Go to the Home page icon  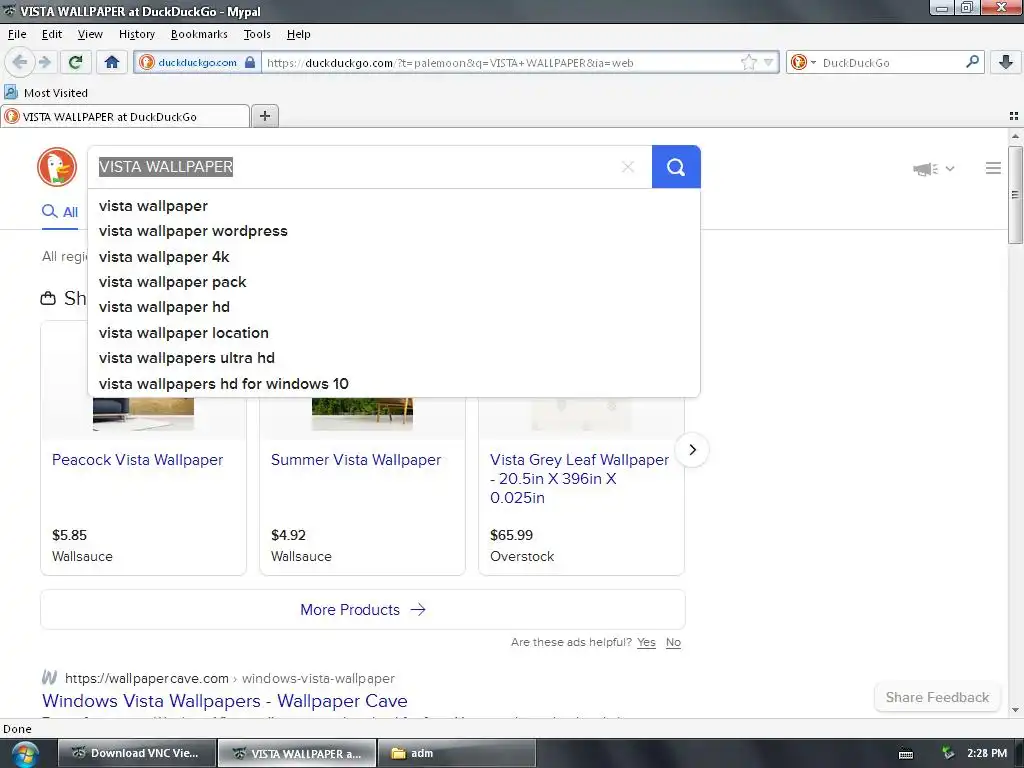(112, 62)
